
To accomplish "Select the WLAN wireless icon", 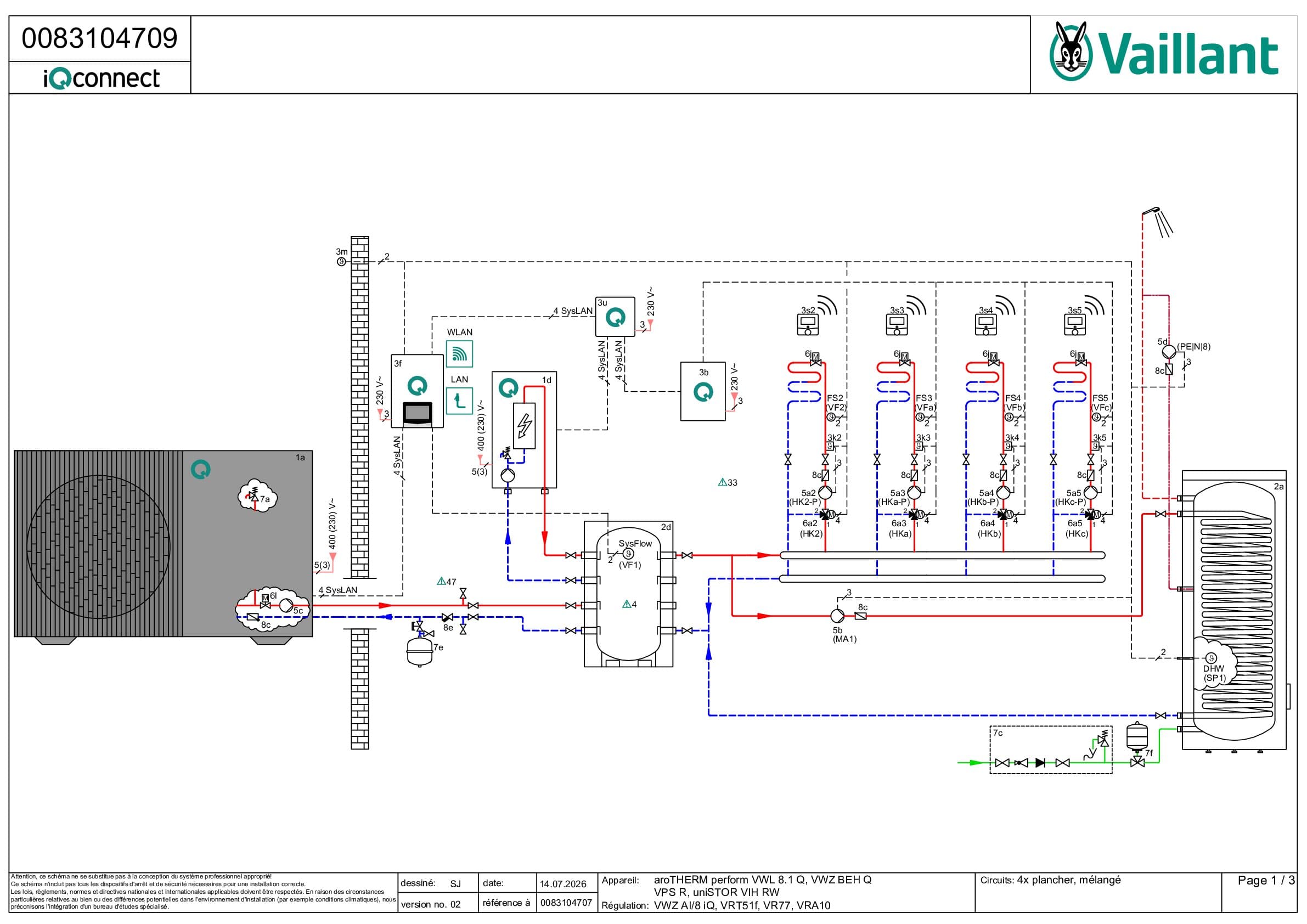I will tap(459, 353).
